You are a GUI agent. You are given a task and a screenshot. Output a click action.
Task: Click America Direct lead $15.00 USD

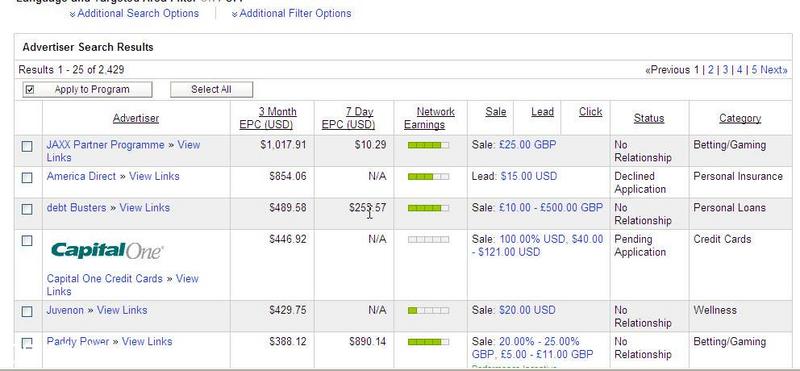pos(529,177)
